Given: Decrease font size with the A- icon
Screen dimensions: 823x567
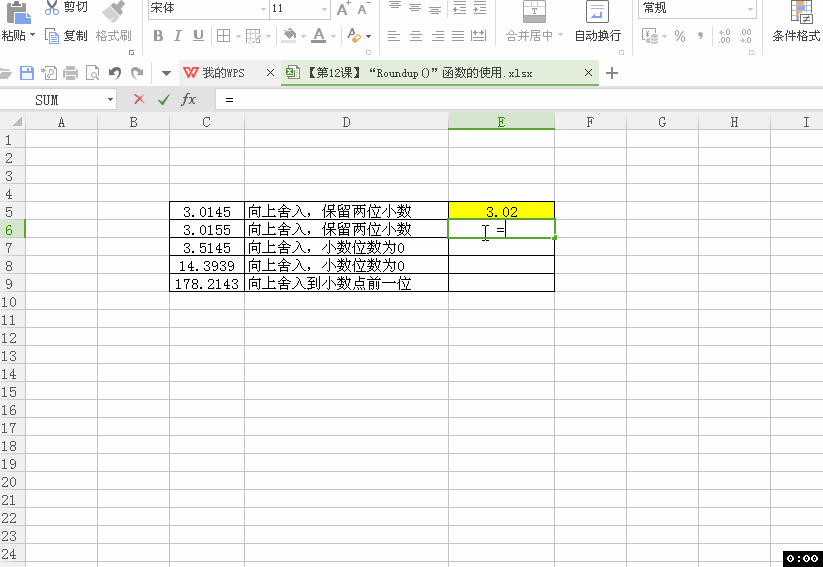Looking at the screenshot, I should tap(363, 8).
